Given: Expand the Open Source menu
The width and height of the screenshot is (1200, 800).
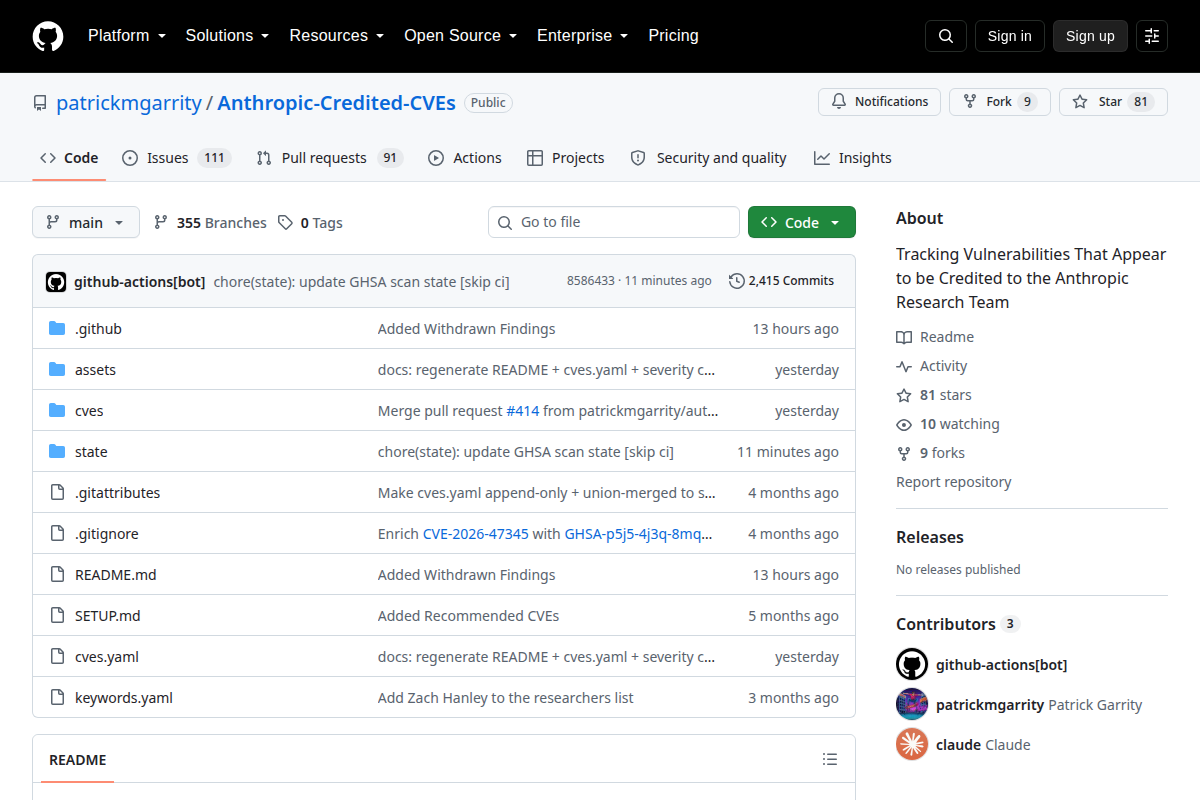Looking at the screenshot, I should (x=460, y=36).
